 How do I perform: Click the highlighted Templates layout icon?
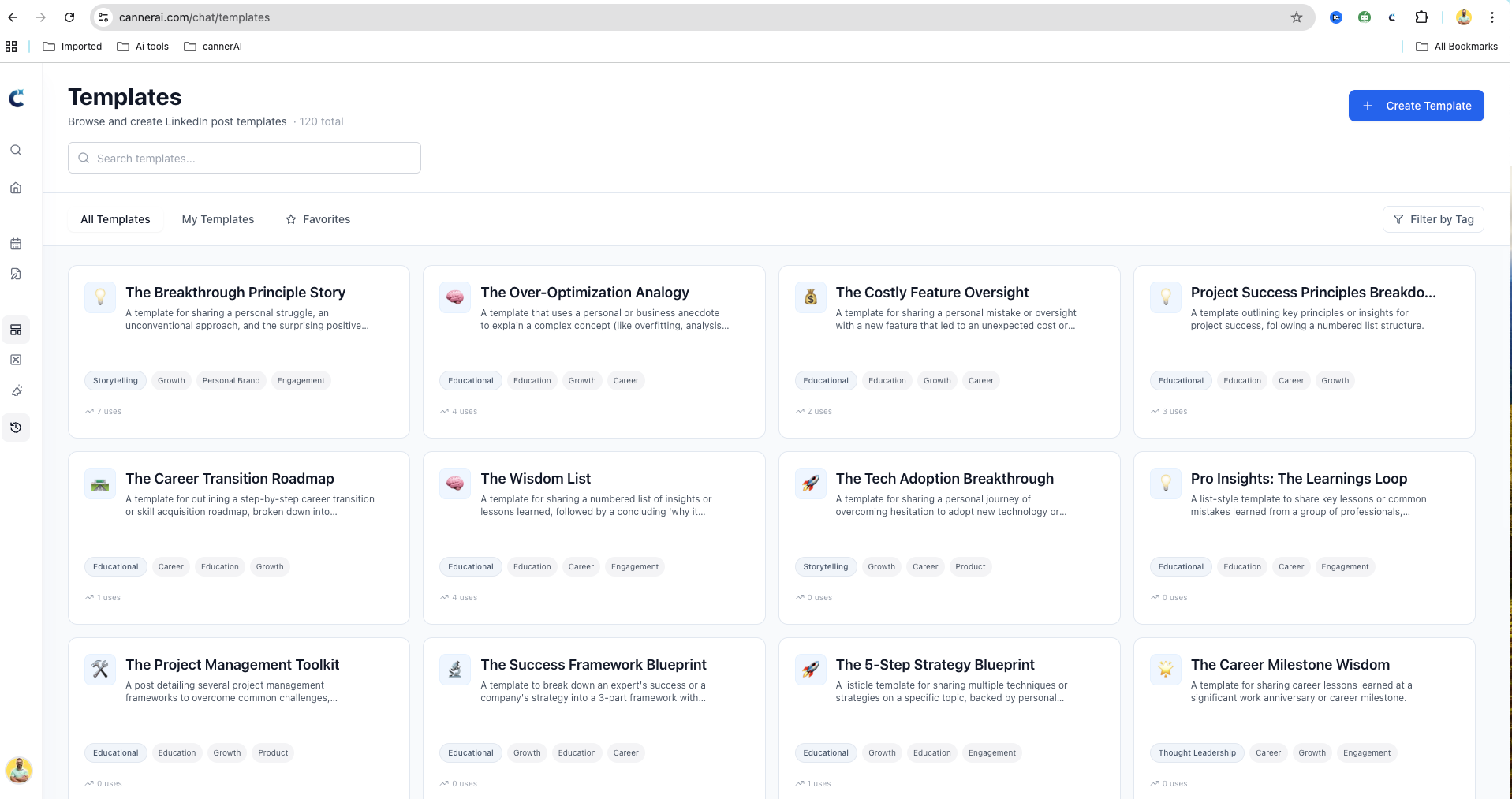[16, 330]
